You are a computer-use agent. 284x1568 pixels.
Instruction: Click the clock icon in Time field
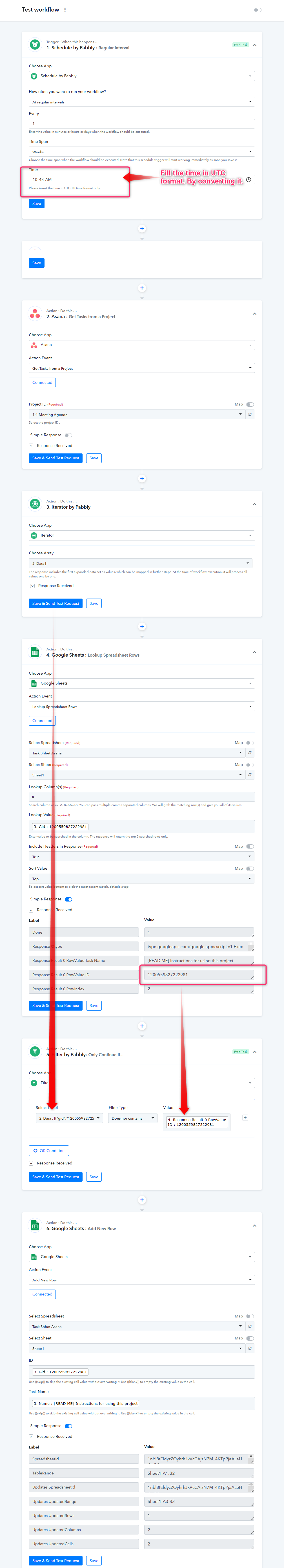249,180
